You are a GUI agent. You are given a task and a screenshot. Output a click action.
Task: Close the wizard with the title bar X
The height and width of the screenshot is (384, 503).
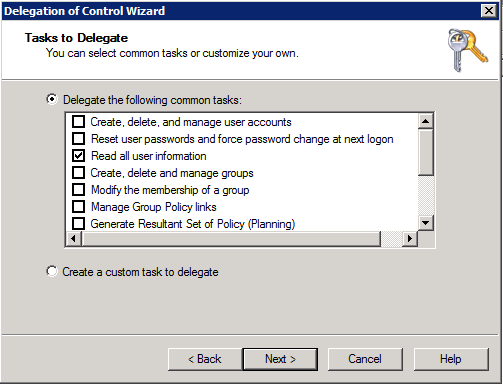(489, 11)
